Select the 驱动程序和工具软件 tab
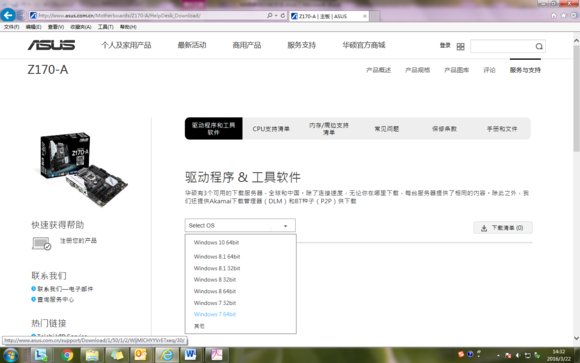 coord(213,128)
